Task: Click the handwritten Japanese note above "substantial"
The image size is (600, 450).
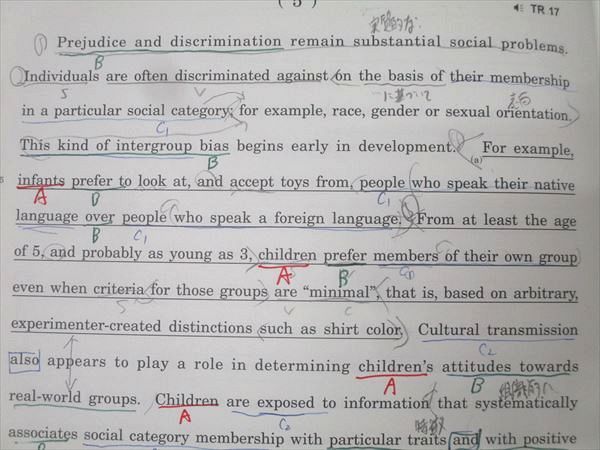Action: click(394, 24)
